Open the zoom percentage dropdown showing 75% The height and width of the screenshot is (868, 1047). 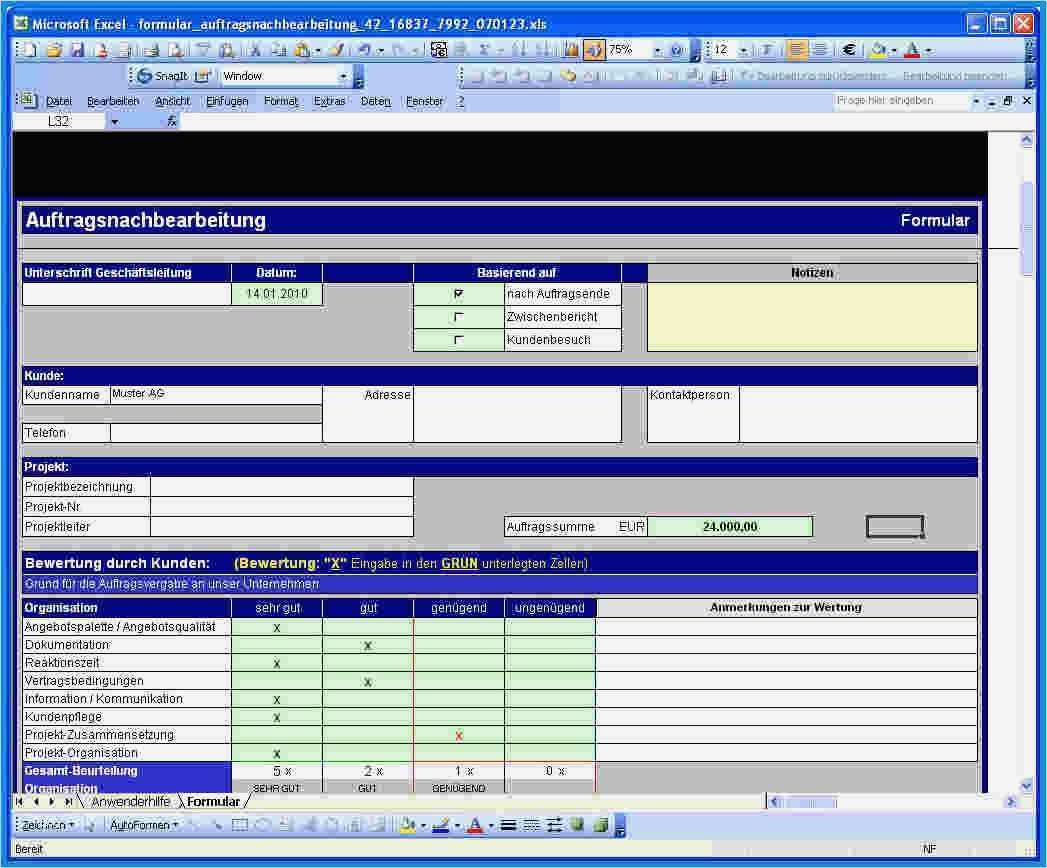pos(657,50)
